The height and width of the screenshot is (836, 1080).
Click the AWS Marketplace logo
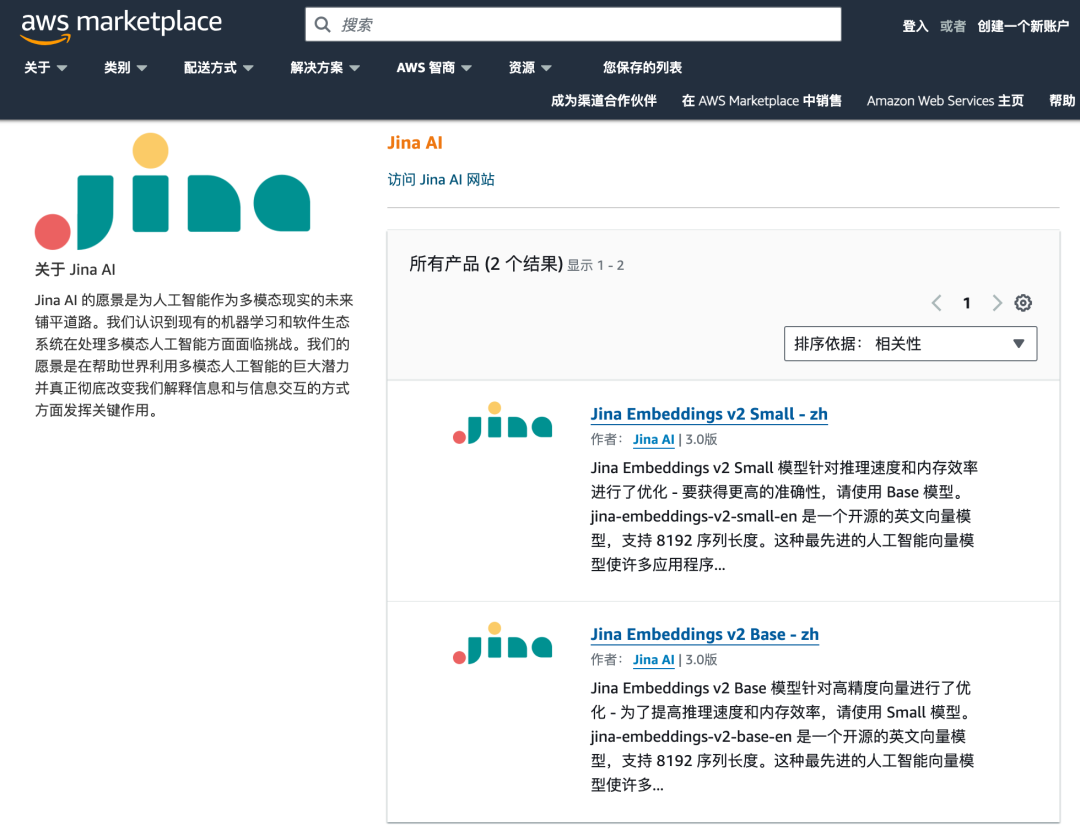pyautogui.click(x=120, y=22)
